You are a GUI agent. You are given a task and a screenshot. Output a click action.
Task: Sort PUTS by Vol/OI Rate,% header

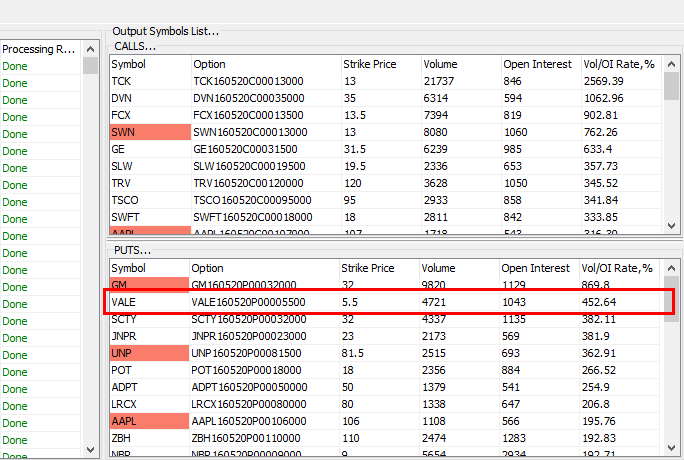pos(620,268)
